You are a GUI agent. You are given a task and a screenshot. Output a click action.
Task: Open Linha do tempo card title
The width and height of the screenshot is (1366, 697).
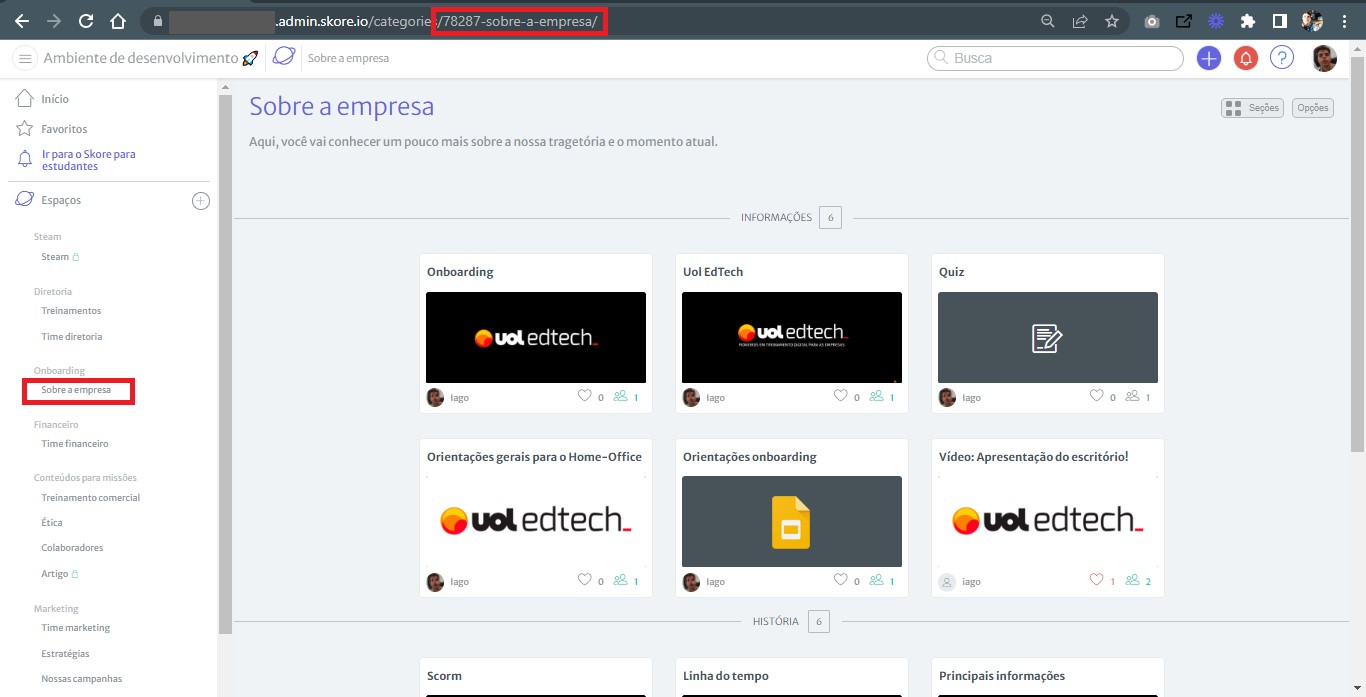tap(726, 676)
